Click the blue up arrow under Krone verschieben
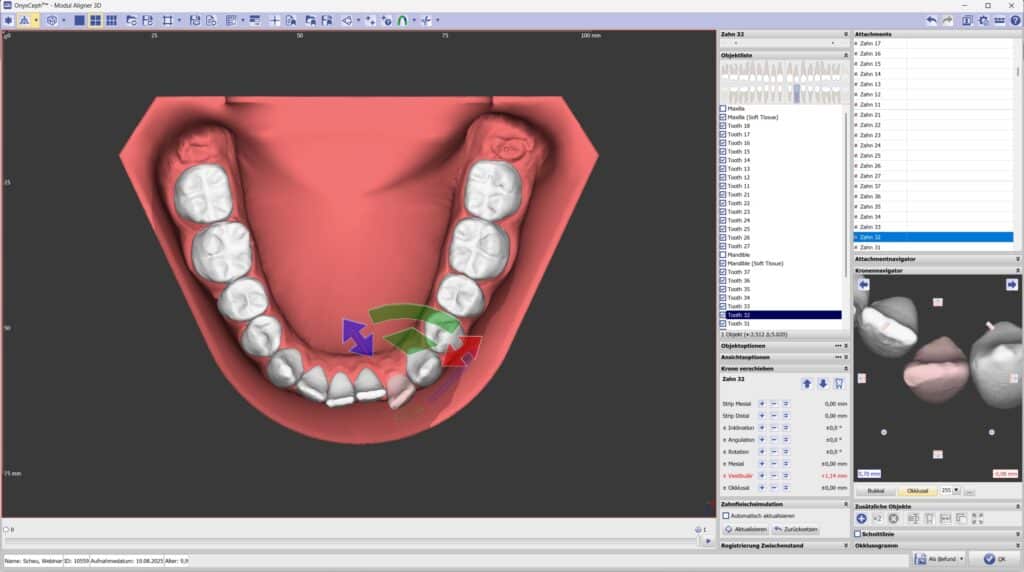Screen dimensions: 1024x572 pyautogui.click(x=807, y=383)
